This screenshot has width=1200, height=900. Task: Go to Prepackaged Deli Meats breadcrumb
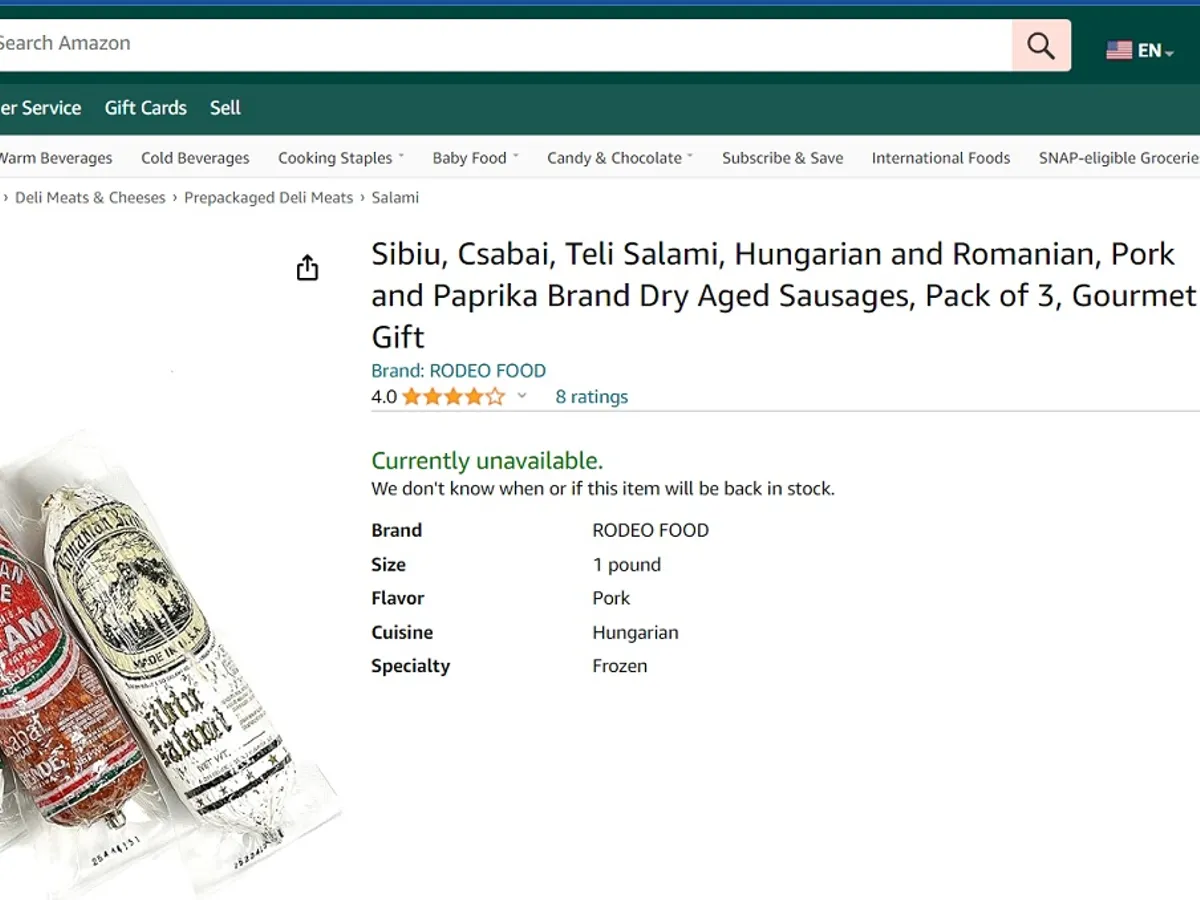(268, 198)
